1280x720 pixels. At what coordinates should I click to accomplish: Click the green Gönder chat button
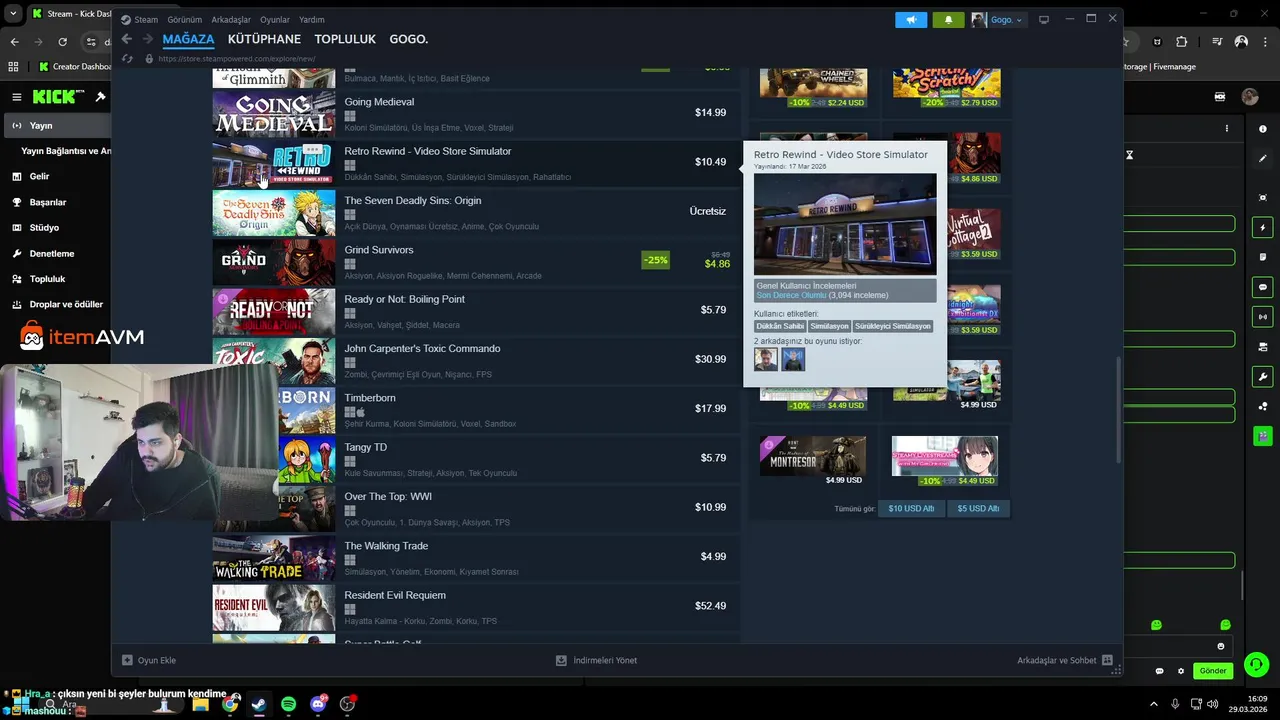(1213, 671)
